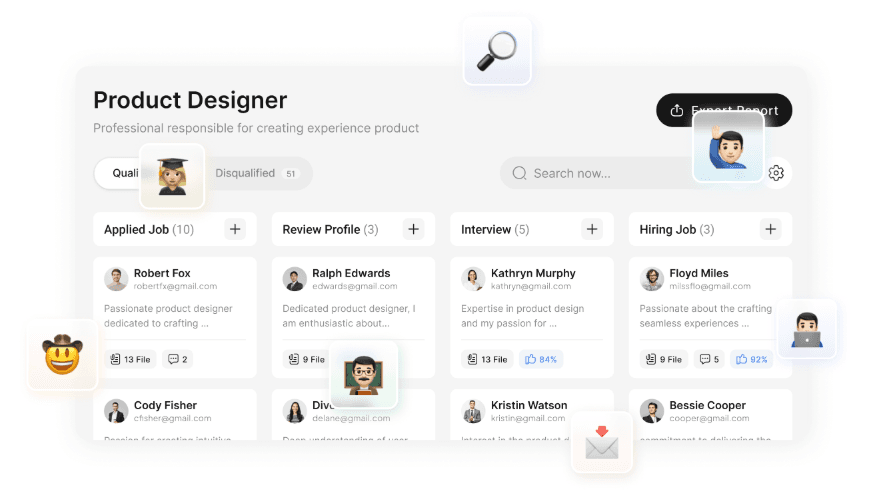Click the settings gear icon beside search
The height and width of the screenshot is (490, 879).
click(776, 173)
